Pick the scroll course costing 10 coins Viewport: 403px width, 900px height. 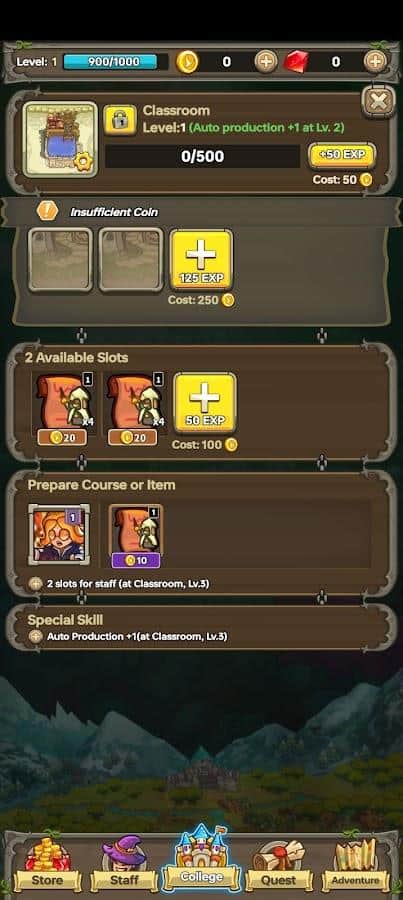(x=135, y=536)
